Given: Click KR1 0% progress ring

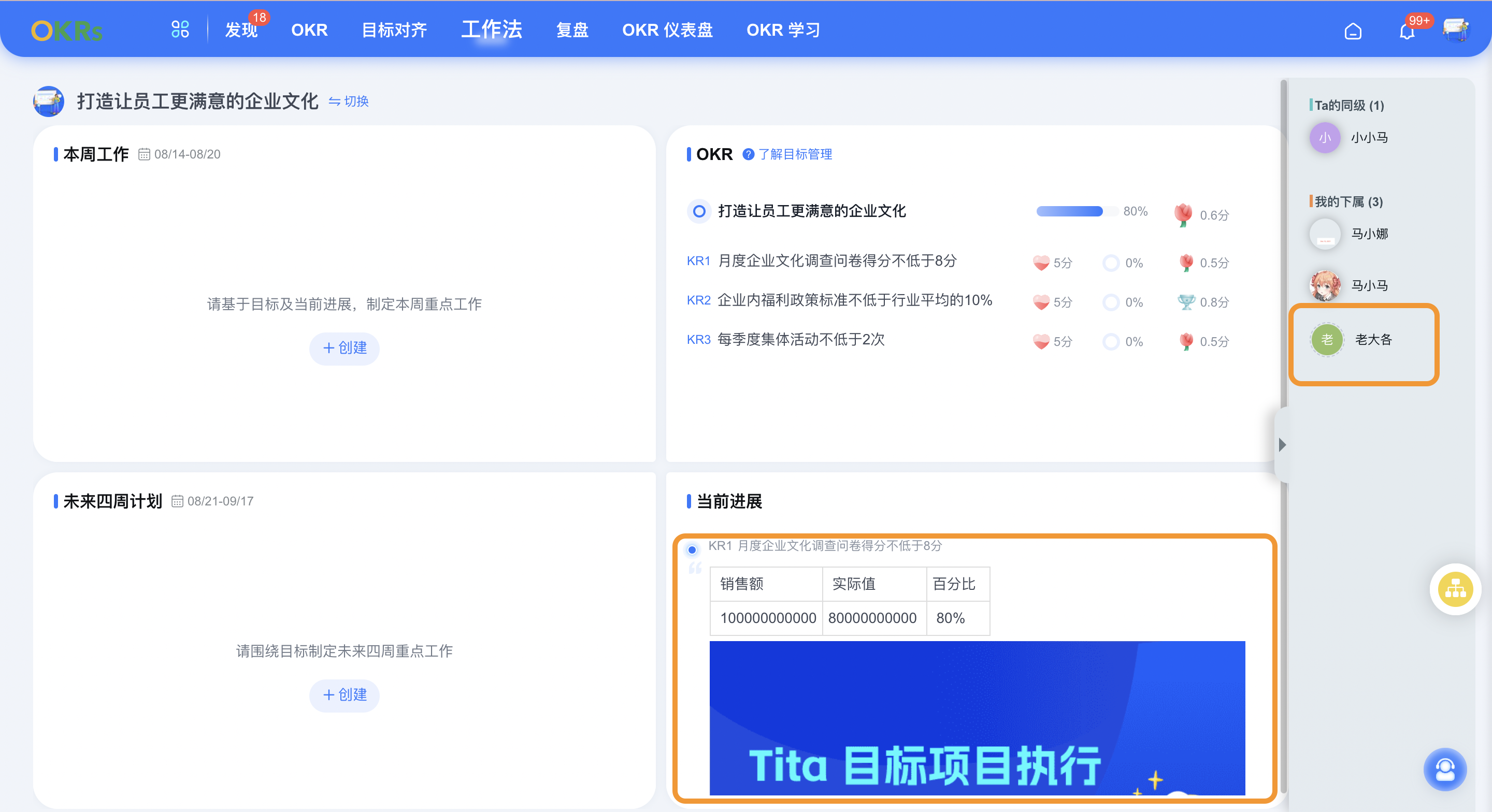Looking at the screenshot, I should [x=1111, y=263].
